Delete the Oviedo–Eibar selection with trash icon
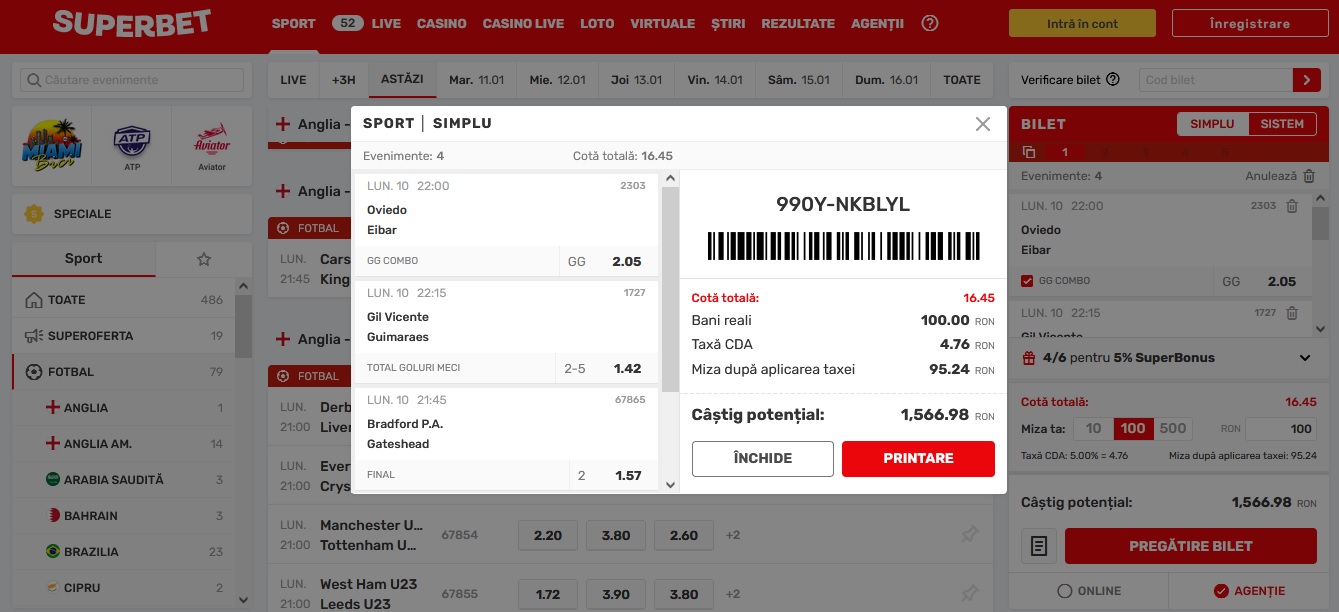The height and width of the screenshot is (612, 1339). pyautogui.click(x=1292, y=206)
